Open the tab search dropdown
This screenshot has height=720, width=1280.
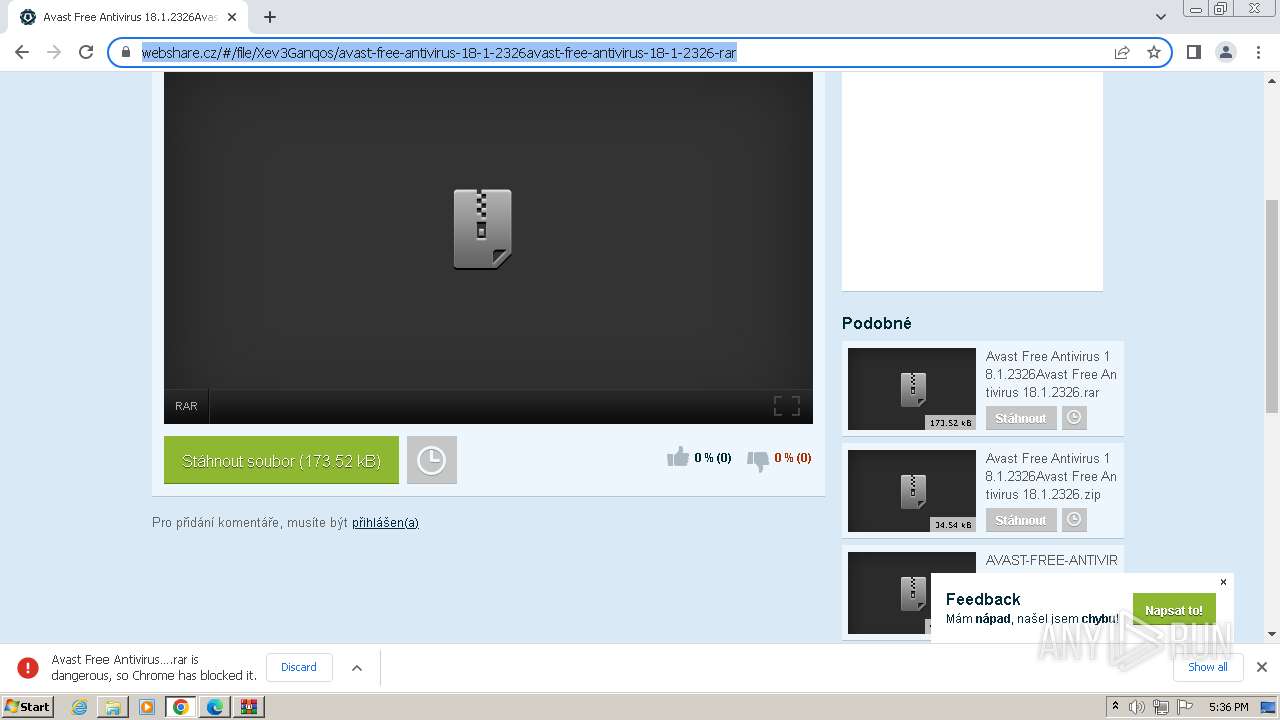(x=1161, y=17)
